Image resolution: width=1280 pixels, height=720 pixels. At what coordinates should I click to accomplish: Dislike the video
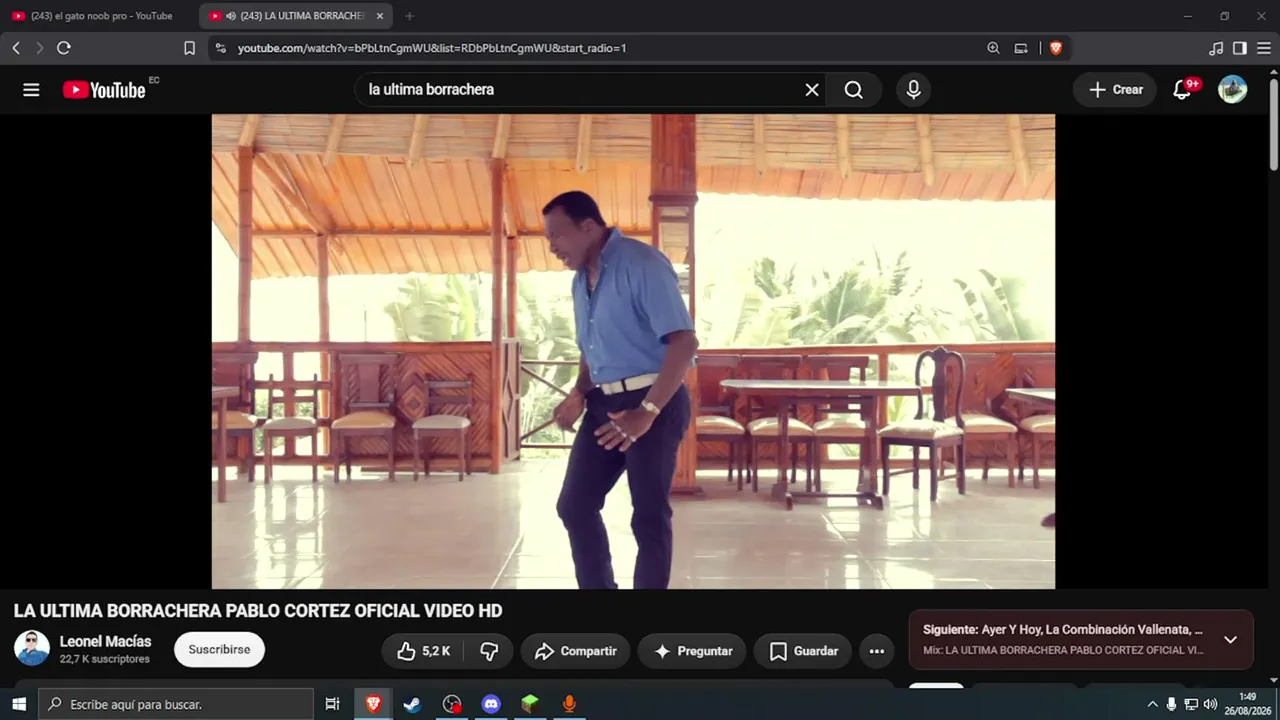pos(489,651)
